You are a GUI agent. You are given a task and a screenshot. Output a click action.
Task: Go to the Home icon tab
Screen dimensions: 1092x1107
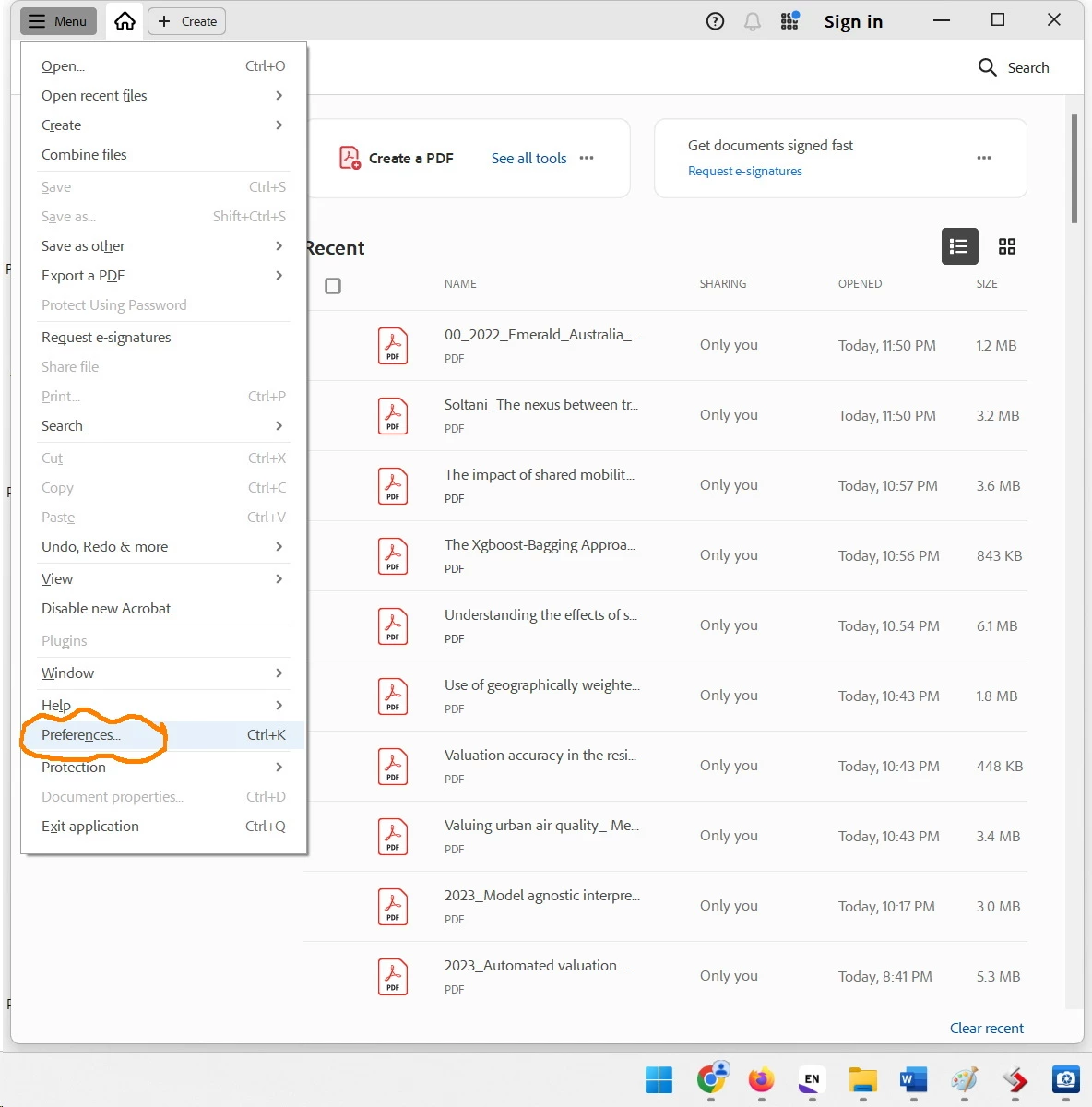click(125, 21)
